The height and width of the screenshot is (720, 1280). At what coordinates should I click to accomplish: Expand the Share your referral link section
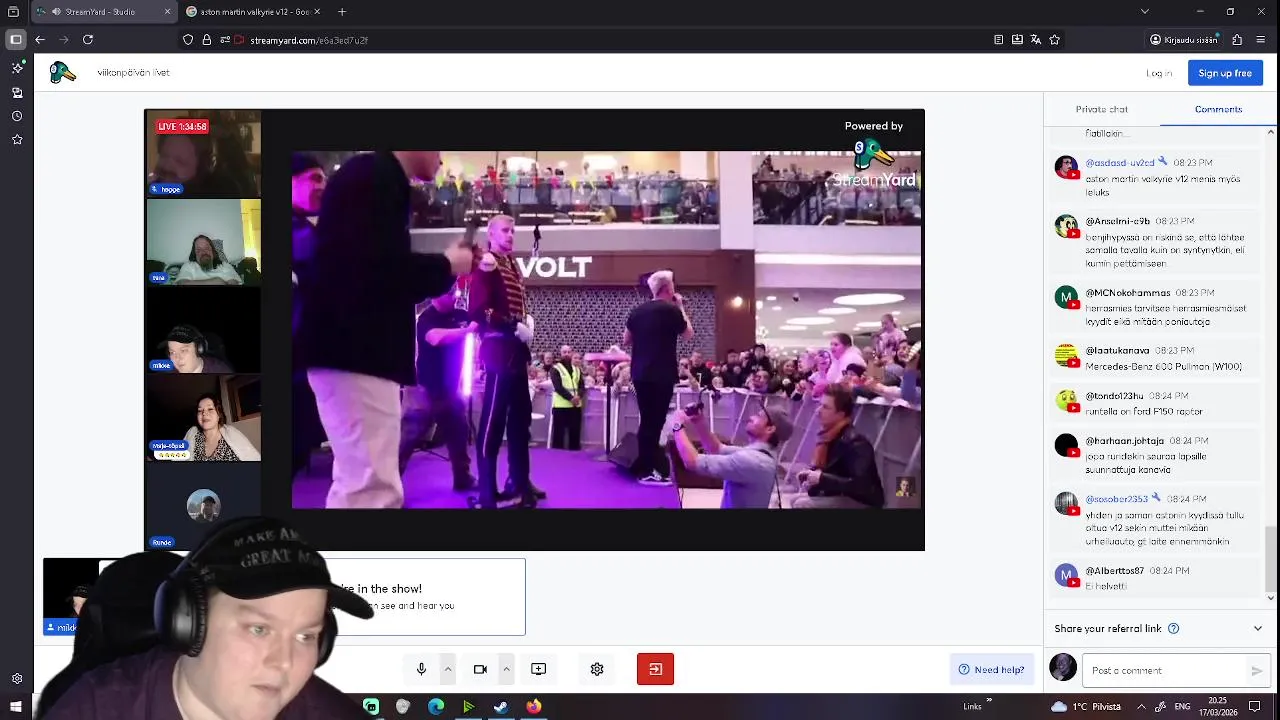coord(1258,629)
